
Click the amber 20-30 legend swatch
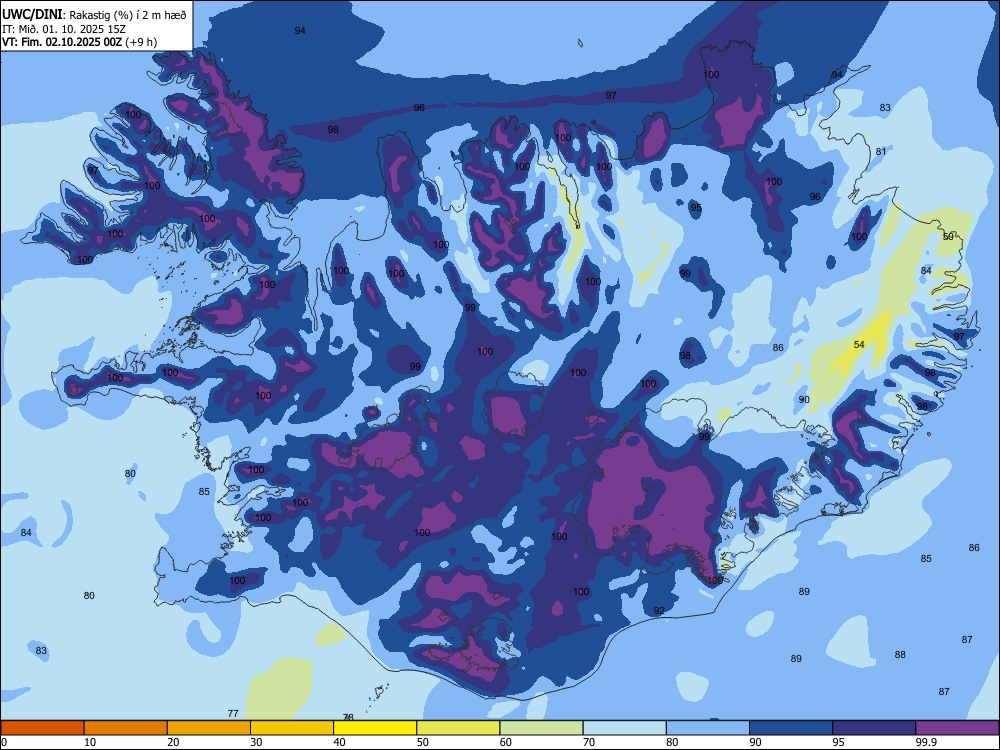(209, 728)
